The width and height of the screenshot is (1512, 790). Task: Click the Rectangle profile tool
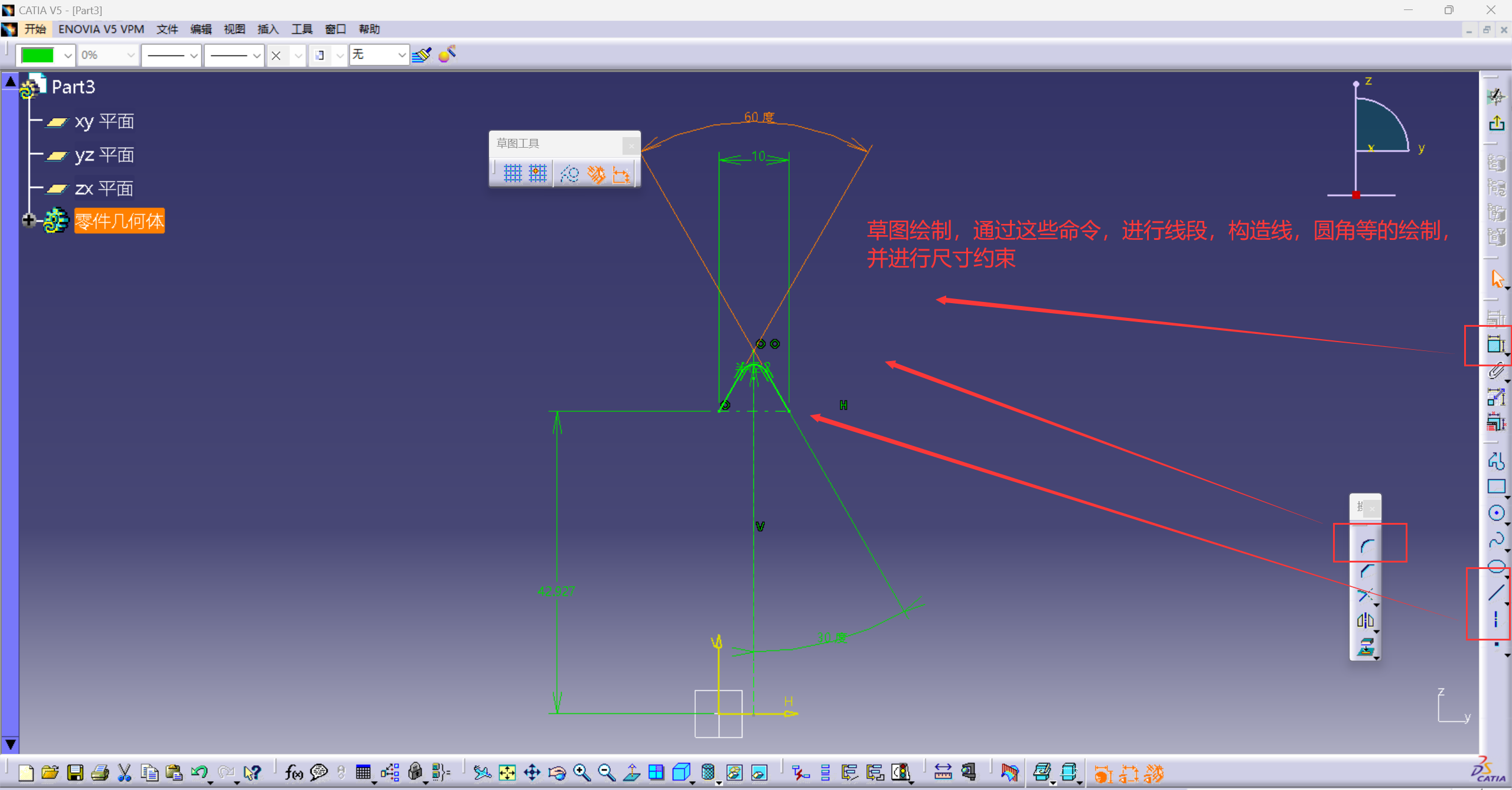[x=1495, y=486]
